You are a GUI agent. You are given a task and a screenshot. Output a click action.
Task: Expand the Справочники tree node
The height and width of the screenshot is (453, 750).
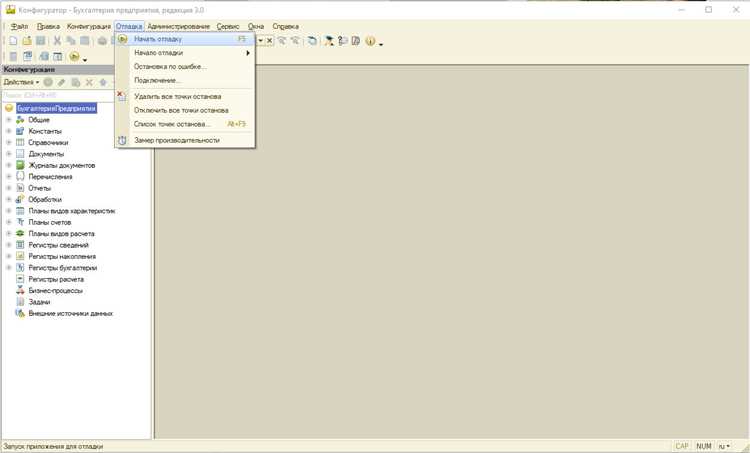point(9,142)
